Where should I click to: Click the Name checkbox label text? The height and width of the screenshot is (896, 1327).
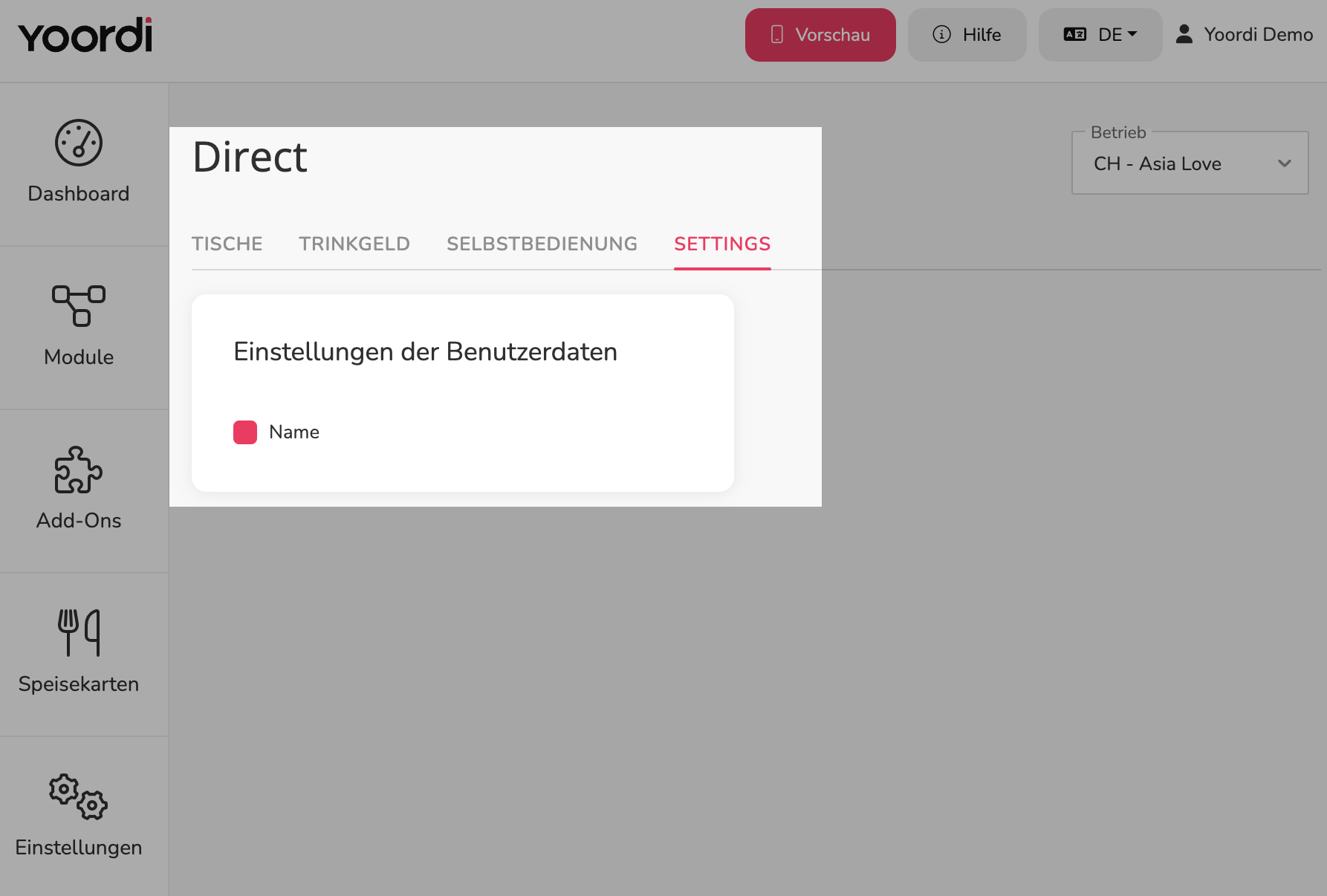(x=294, y=432)
